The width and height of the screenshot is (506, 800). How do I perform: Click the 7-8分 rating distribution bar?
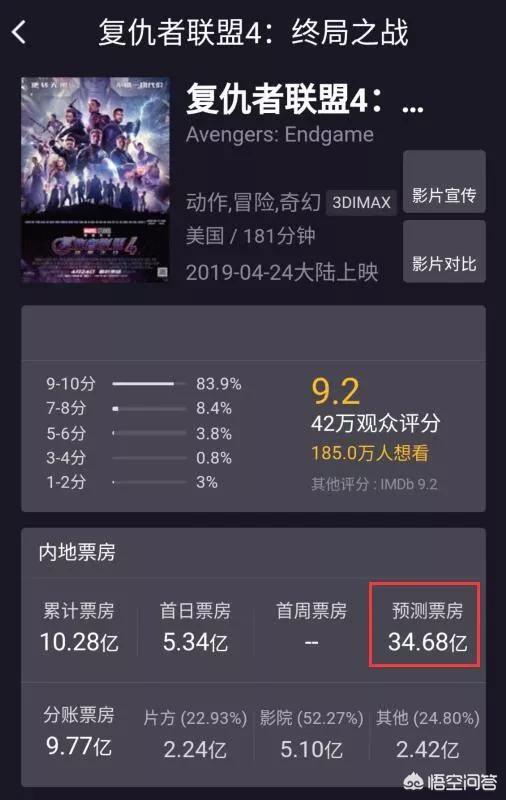click(x=149, y=409)
